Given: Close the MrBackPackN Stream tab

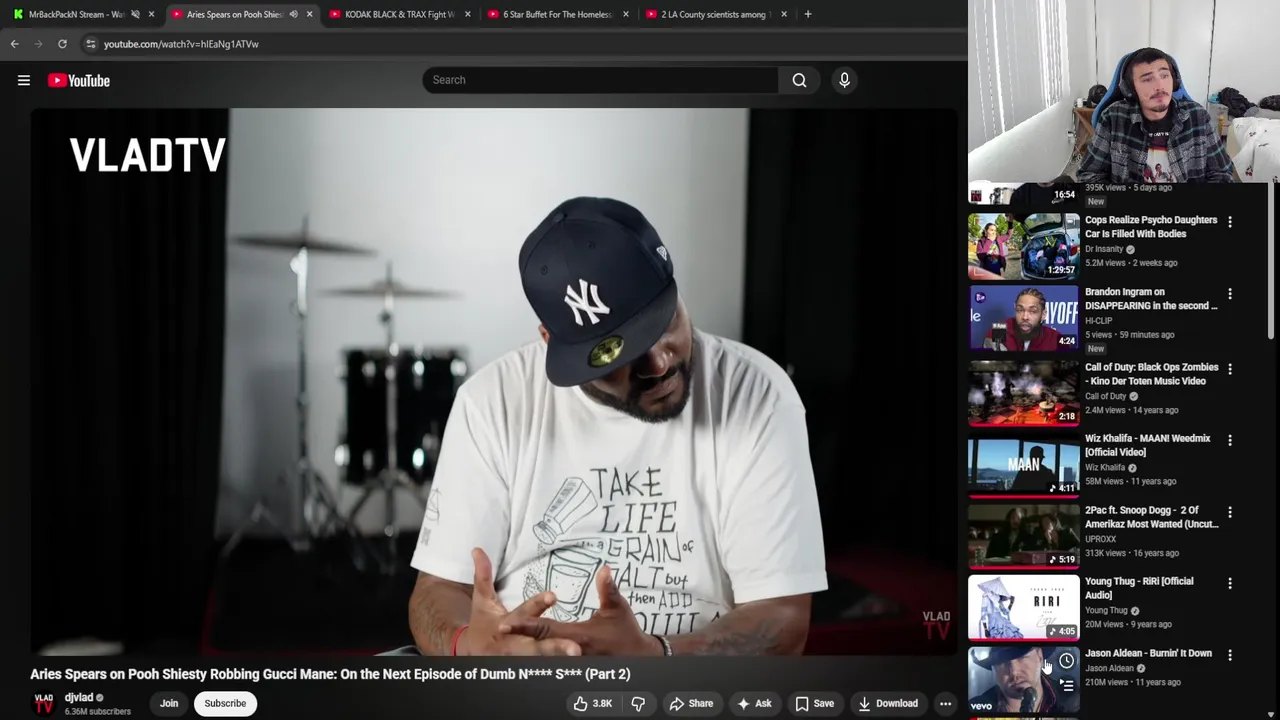Looking at the screenshot, I should coord(152,14).
